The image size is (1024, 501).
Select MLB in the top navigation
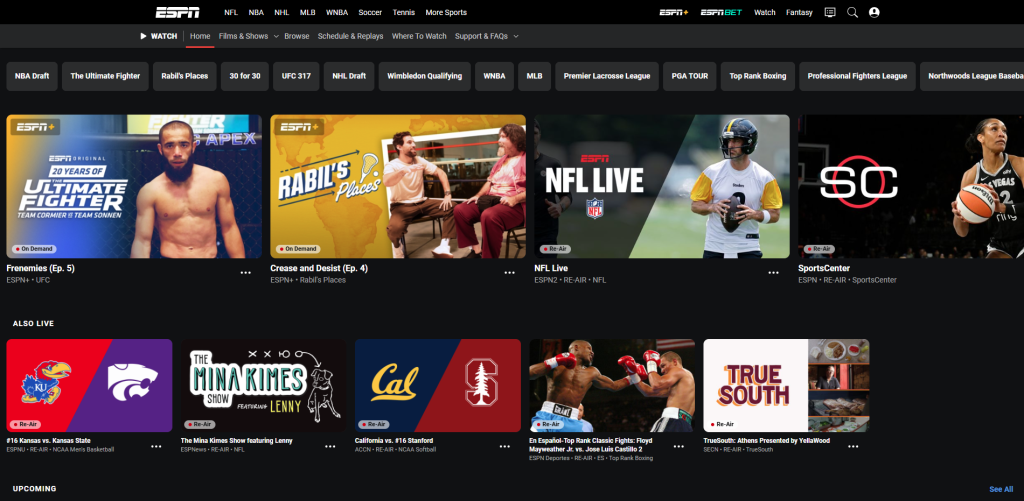[308, 12]
